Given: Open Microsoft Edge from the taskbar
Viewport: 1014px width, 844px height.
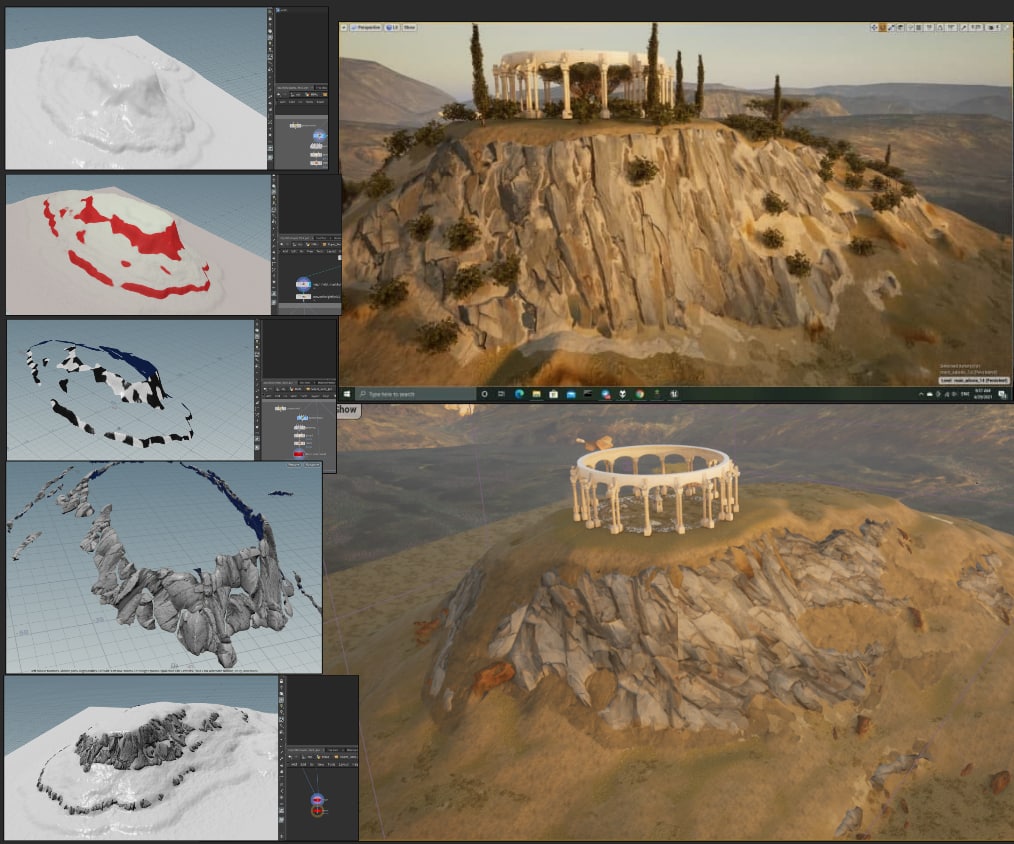Looking at the screenshot, I should (x=519, y=394).
